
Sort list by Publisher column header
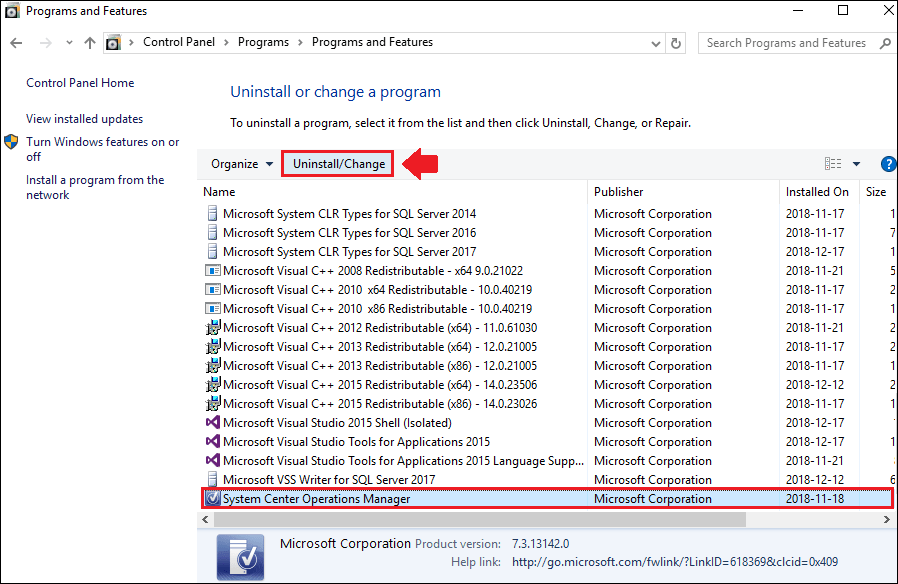click(619, 192)
